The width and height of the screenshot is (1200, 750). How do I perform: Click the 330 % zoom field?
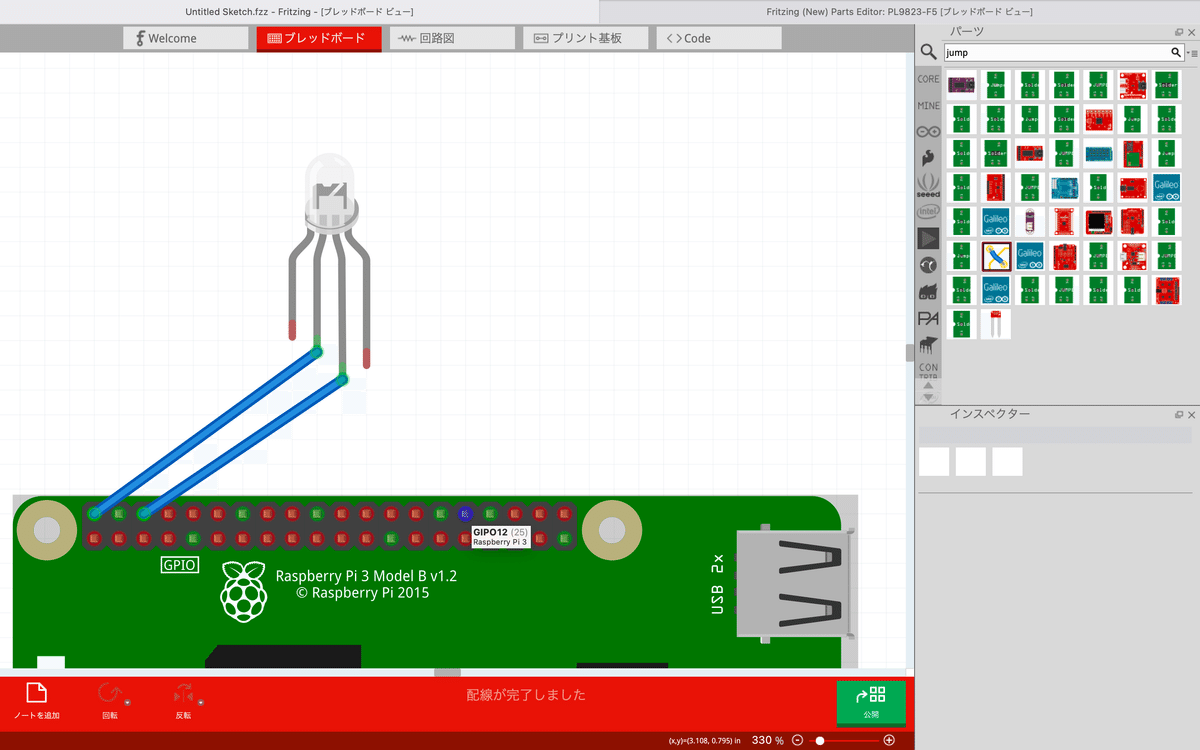point(767,740)
